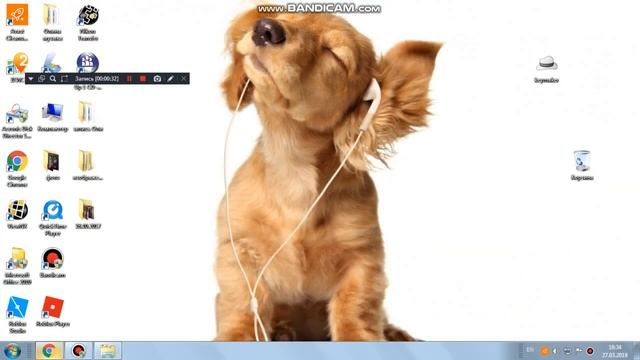Open the taskbar clock and date
The image size is (640, 360).
(x=615, y=351)
